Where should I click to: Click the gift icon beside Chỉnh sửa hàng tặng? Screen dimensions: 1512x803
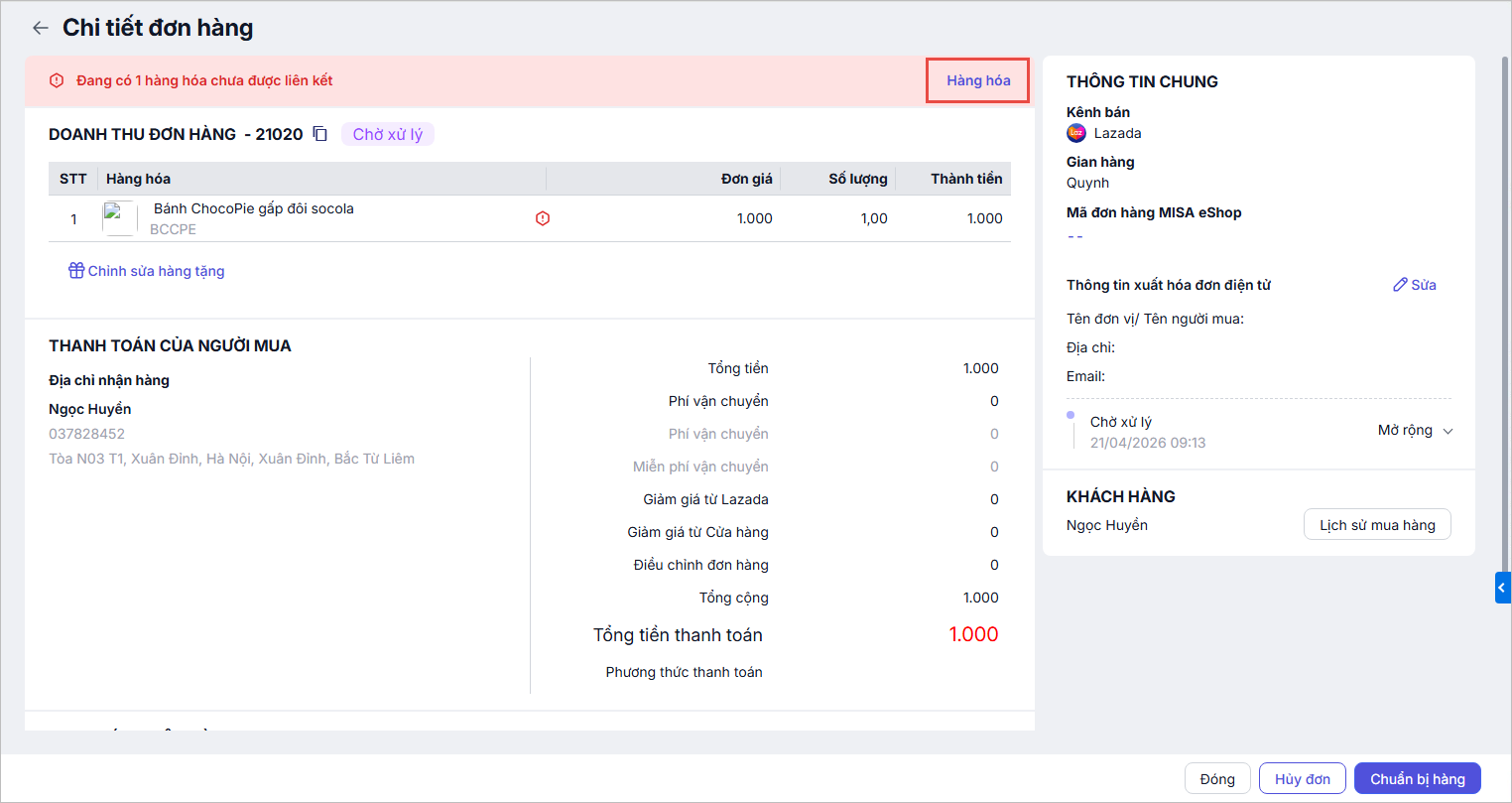pyautogui.click(x=76, y=271)
